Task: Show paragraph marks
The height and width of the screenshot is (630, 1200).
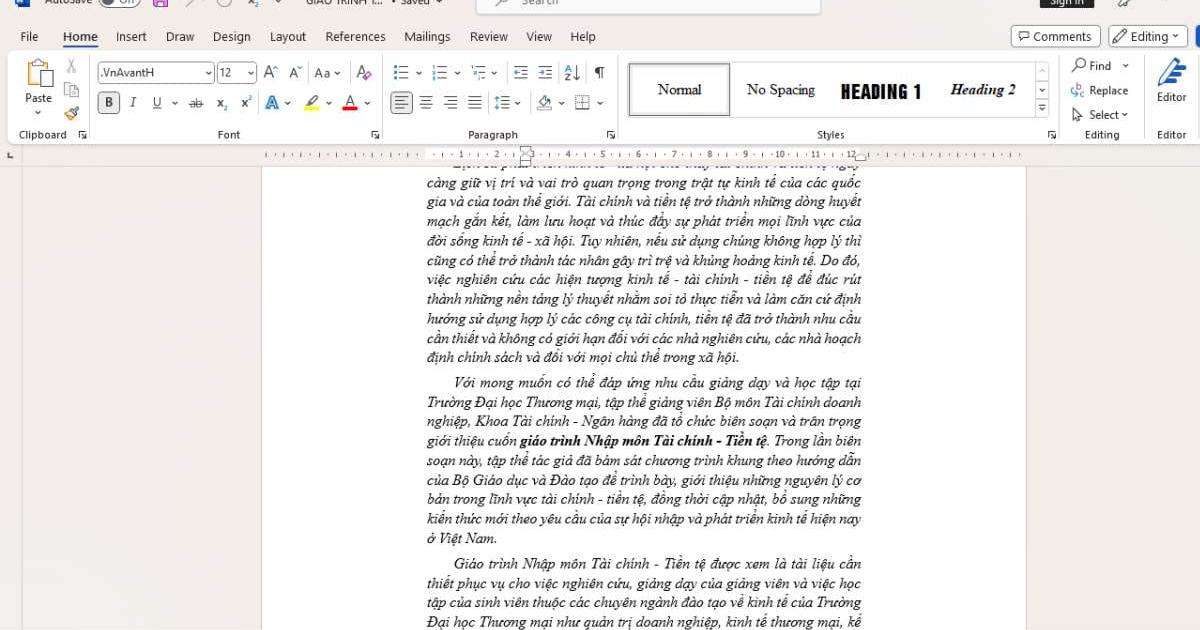Action: click(599, 73)
